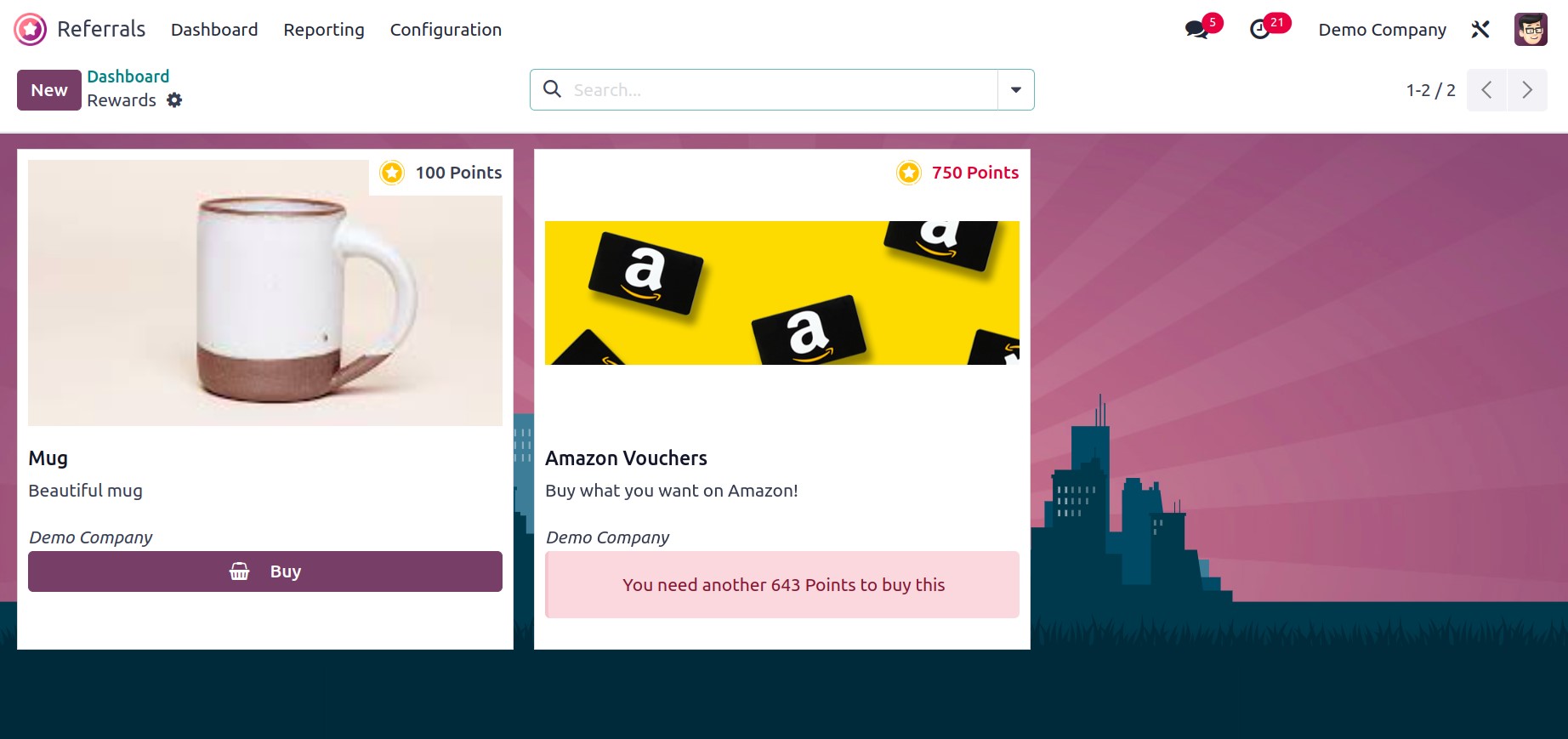Select the Dashboard menu item
1568x739 pixels.
pyautogui.click(x=214, y=30)
